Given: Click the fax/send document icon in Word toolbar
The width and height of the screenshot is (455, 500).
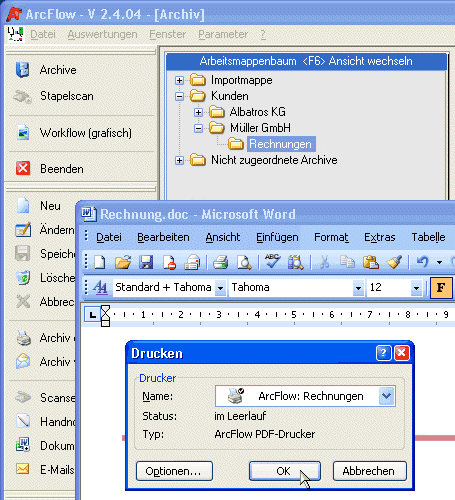Looking at the screenshot, I should tap(193, 262).
